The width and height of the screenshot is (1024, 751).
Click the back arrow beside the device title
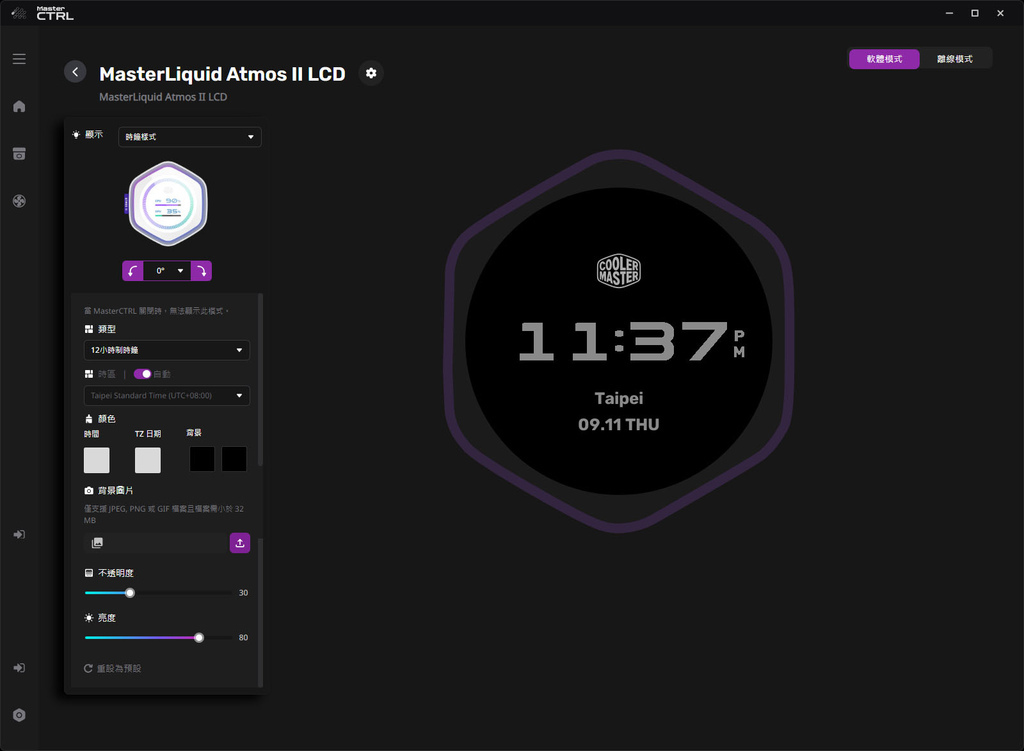coord(75,72)
